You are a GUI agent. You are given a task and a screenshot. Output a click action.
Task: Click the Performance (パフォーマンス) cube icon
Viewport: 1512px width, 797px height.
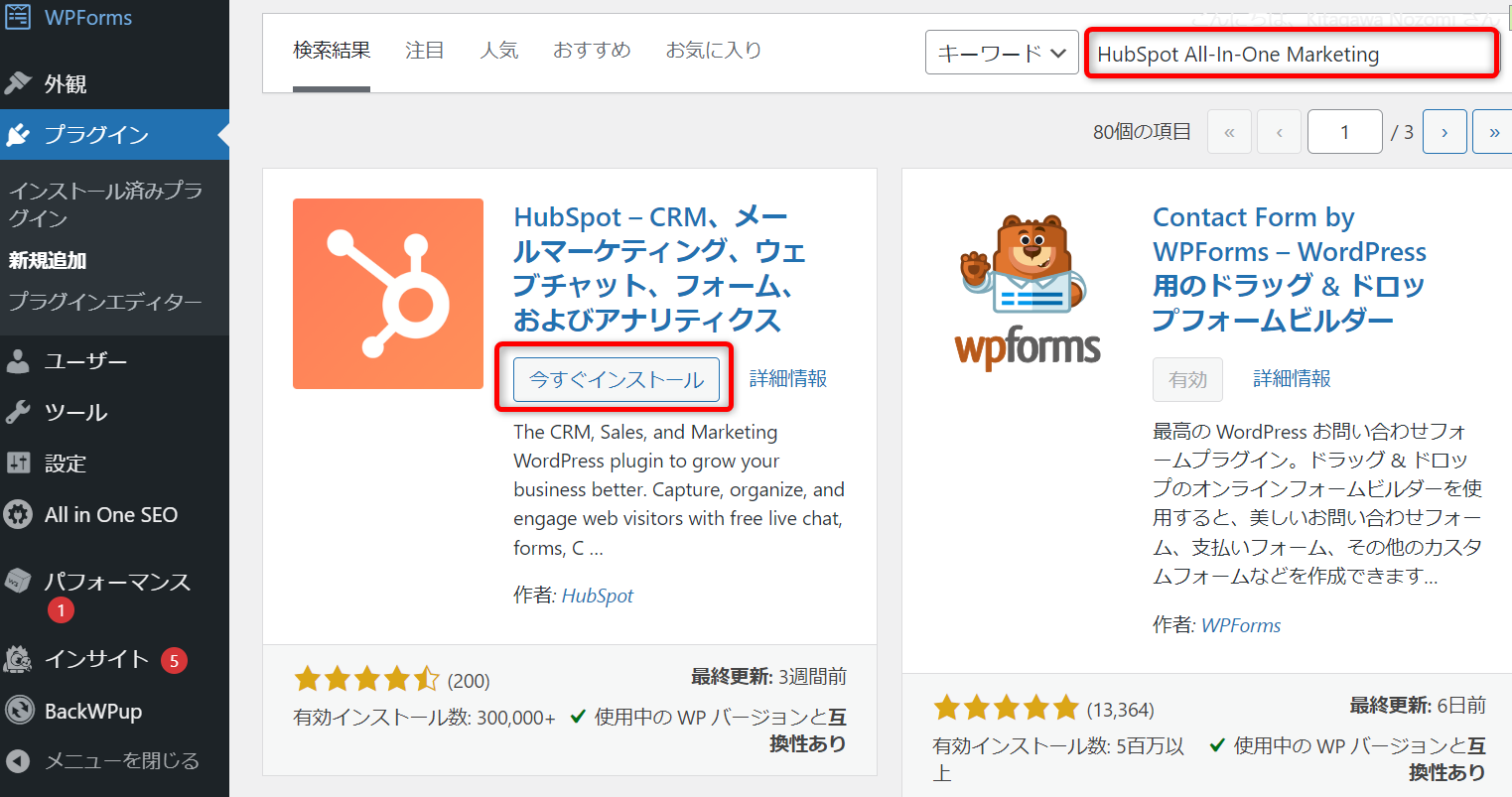coord(18,581)
